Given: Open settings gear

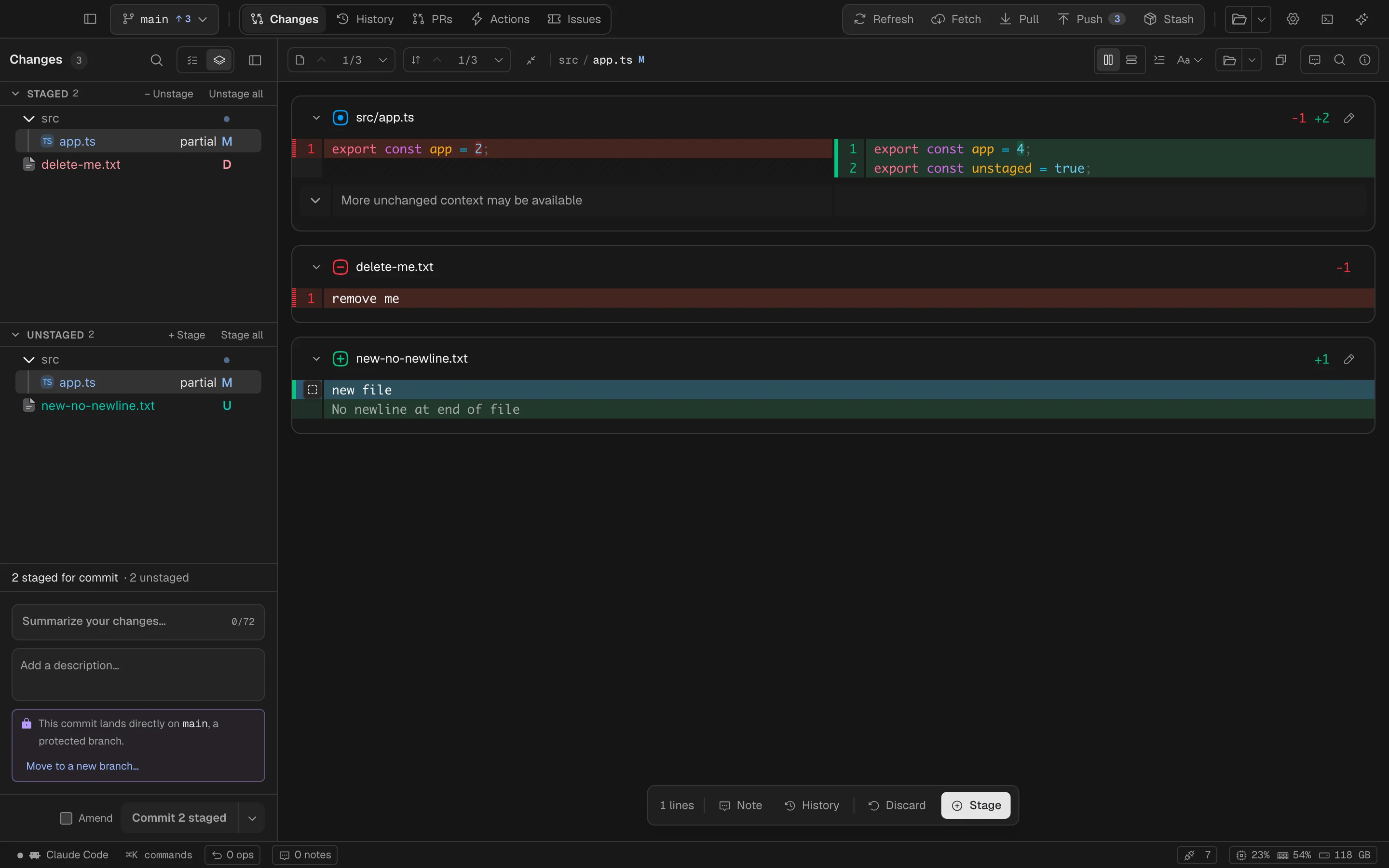Looking at the screenshot, I should (x=1293, y=19).
